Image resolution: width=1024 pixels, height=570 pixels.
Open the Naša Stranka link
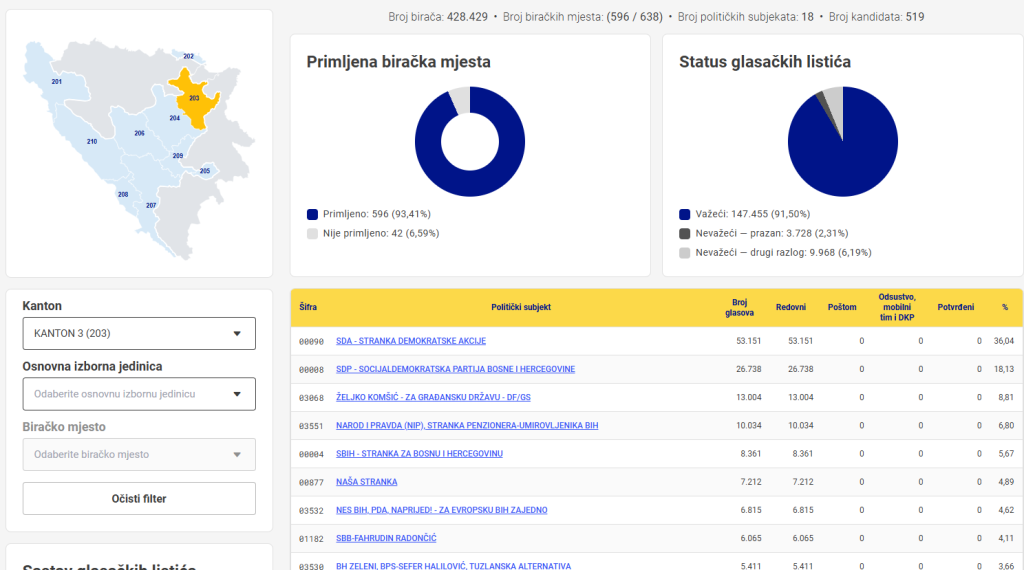[x=366, y=482]
